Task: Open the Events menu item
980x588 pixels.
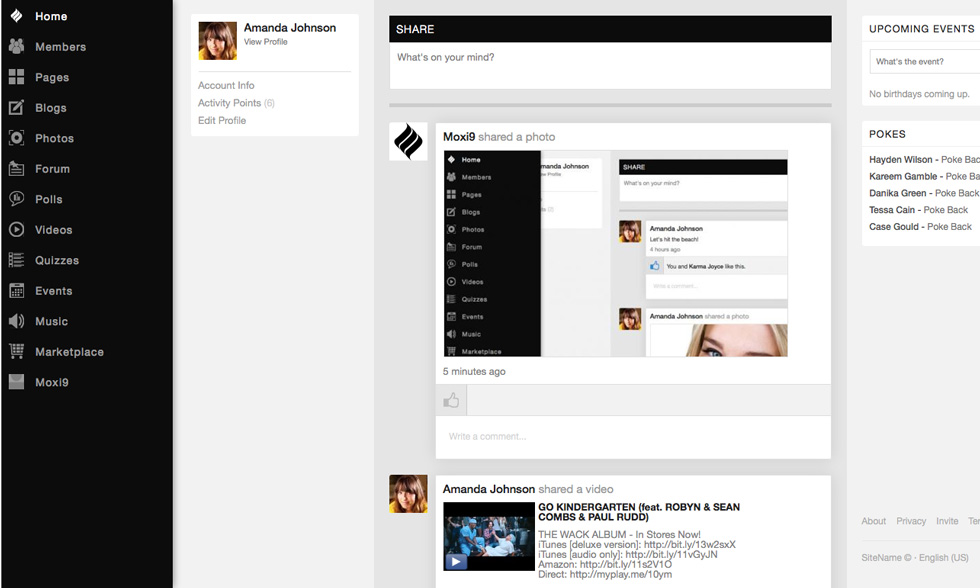Action: click(x=53, y=291)
